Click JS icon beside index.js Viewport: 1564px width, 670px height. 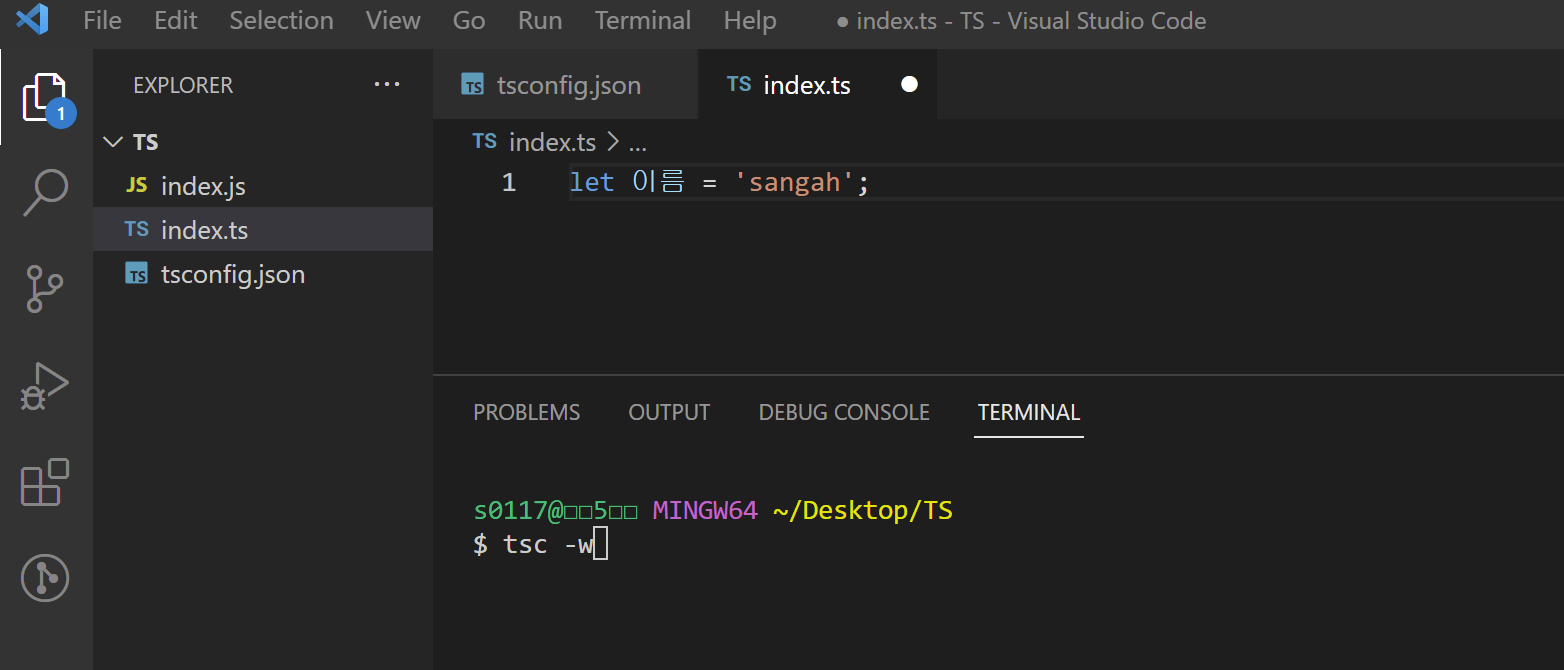click(137, 185)
